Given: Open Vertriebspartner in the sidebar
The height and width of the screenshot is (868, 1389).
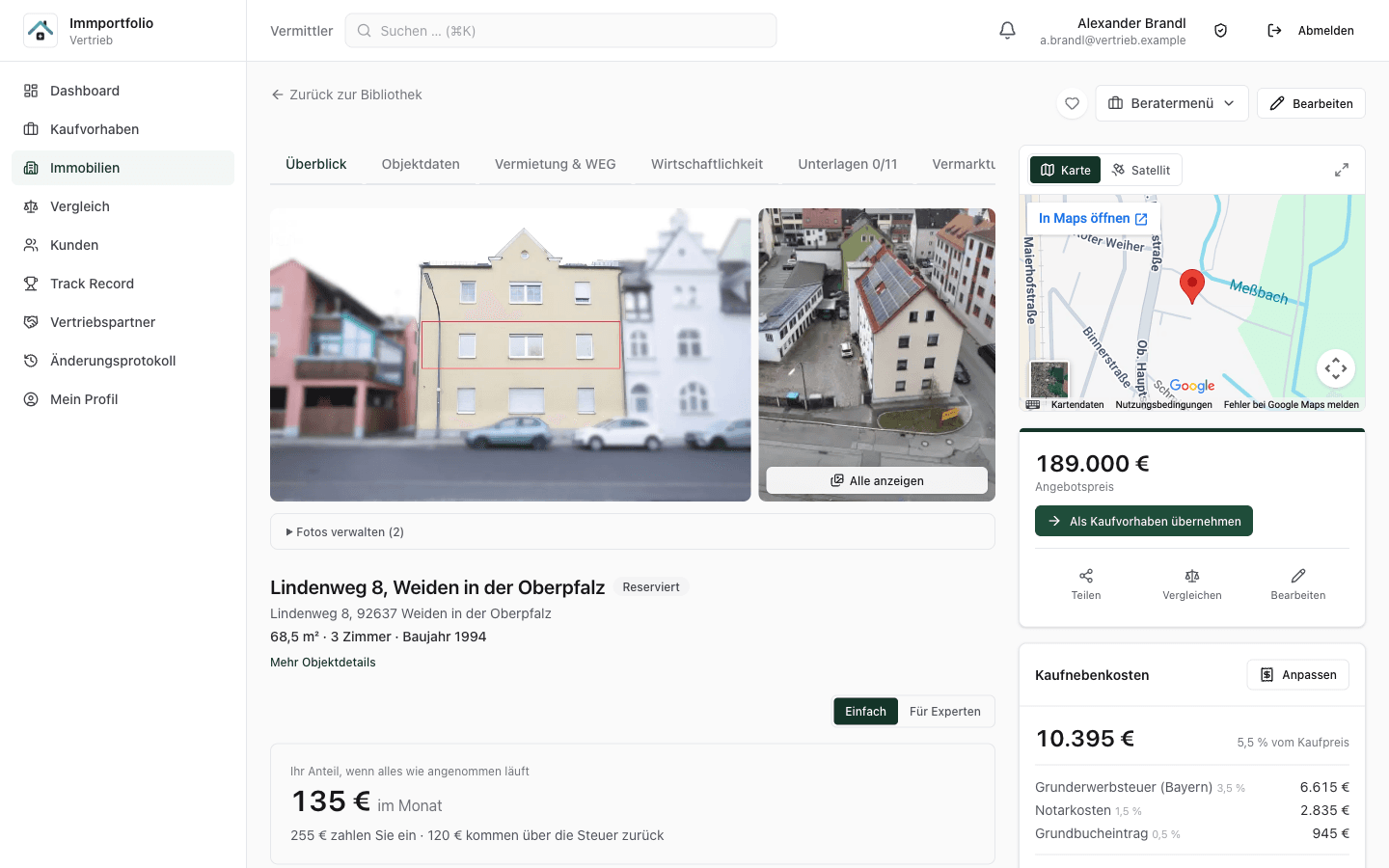Looking at the screenshot, I should [123, 322].
